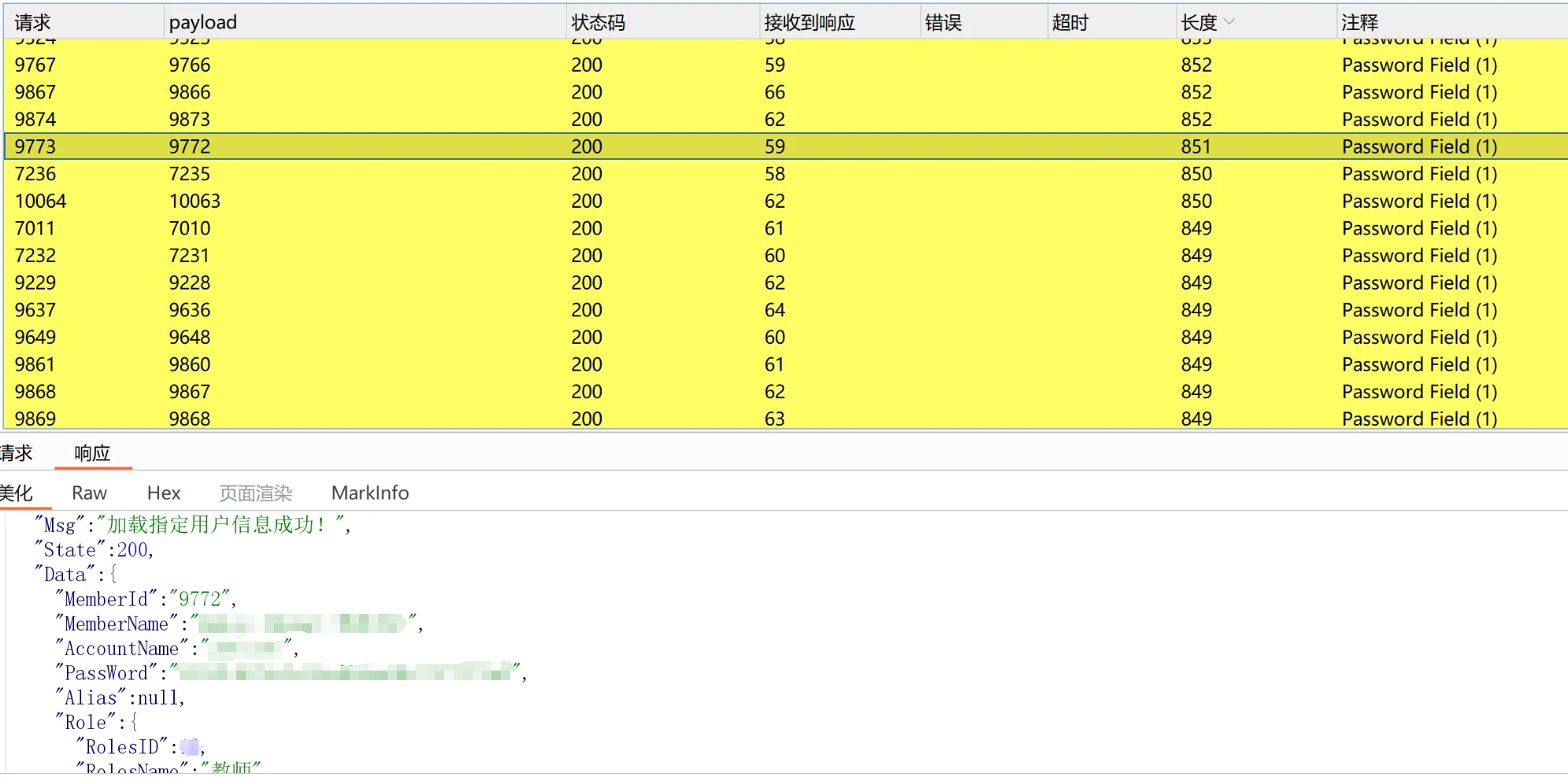Image resolution: width=1568 pixels, height=780 pixels.
Task: Open the Hex view tab
Action: [x=164, y=494]
